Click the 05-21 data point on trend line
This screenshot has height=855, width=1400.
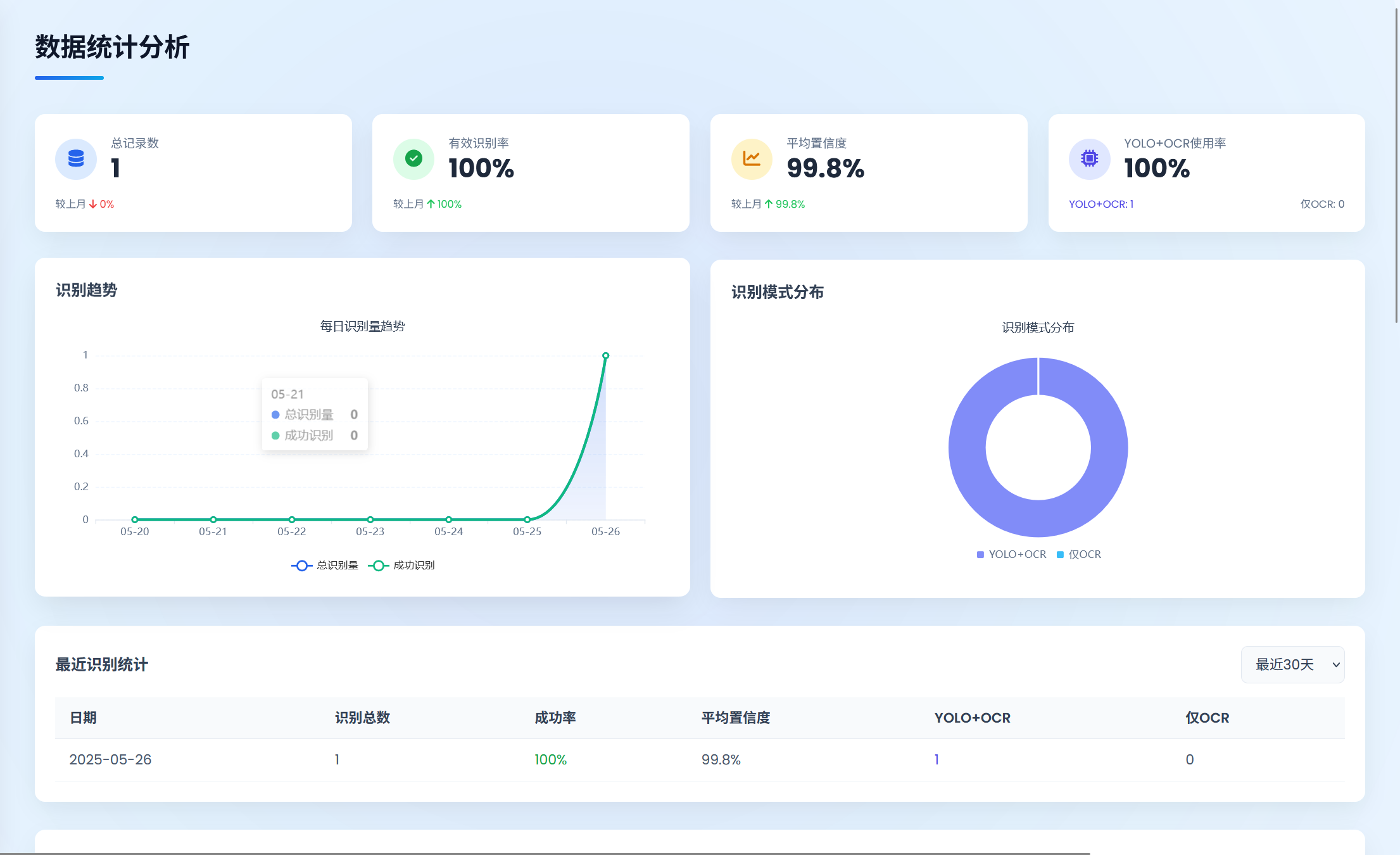(213, 519)
